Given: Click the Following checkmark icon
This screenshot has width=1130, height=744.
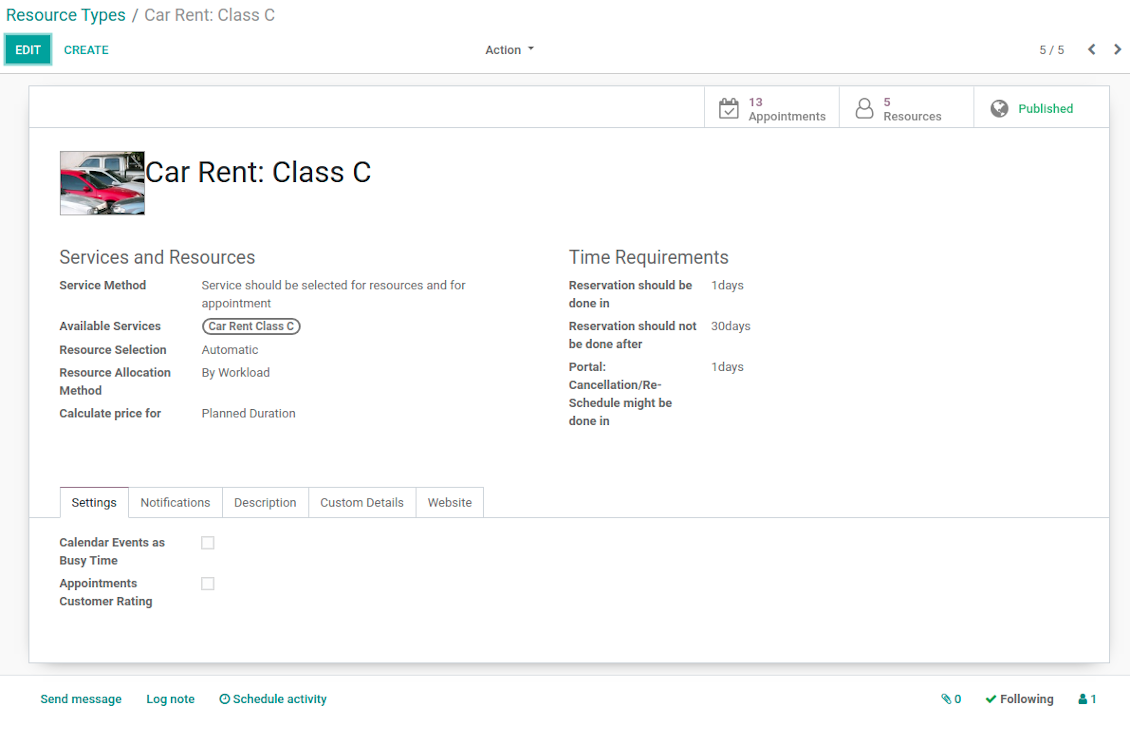Looking at the screenshot, I should click(x=991, y=699).
